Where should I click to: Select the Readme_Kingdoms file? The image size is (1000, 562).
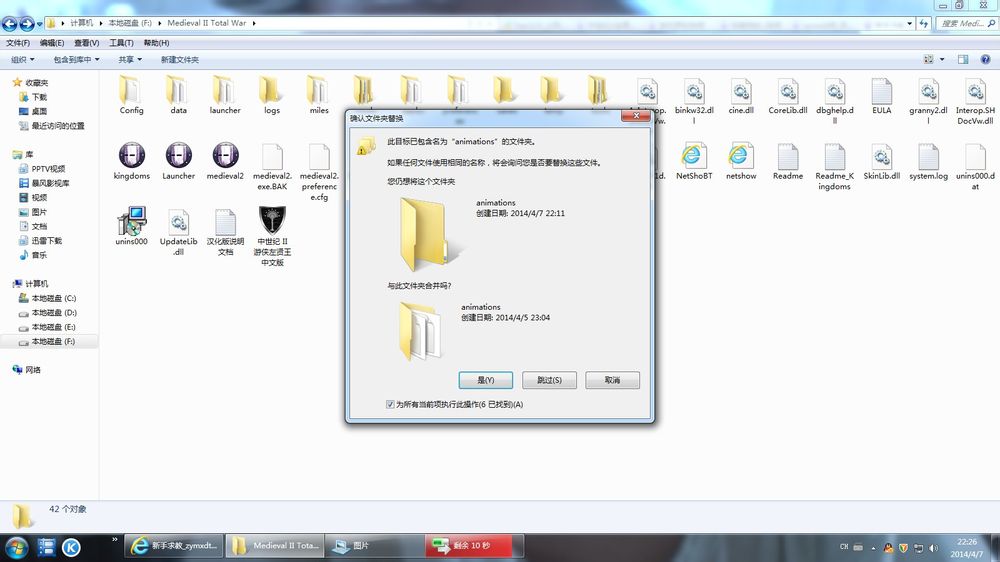[834, 166]
